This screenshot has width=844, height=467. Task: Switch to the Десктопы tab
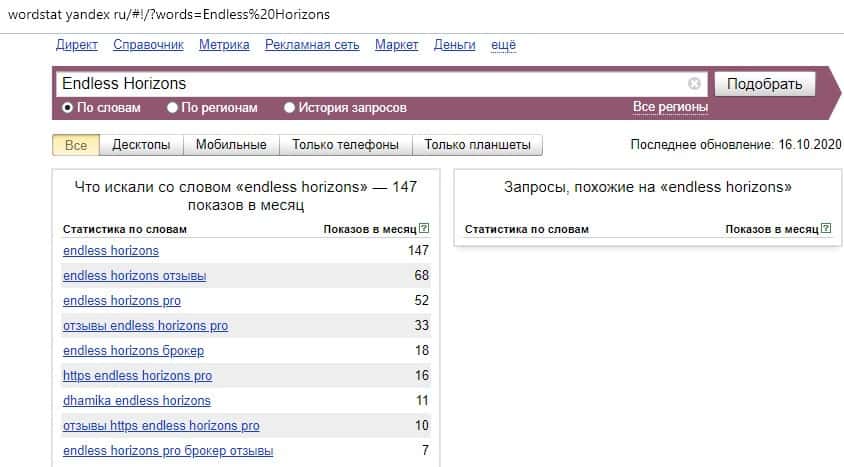click(x=141, y=145)
